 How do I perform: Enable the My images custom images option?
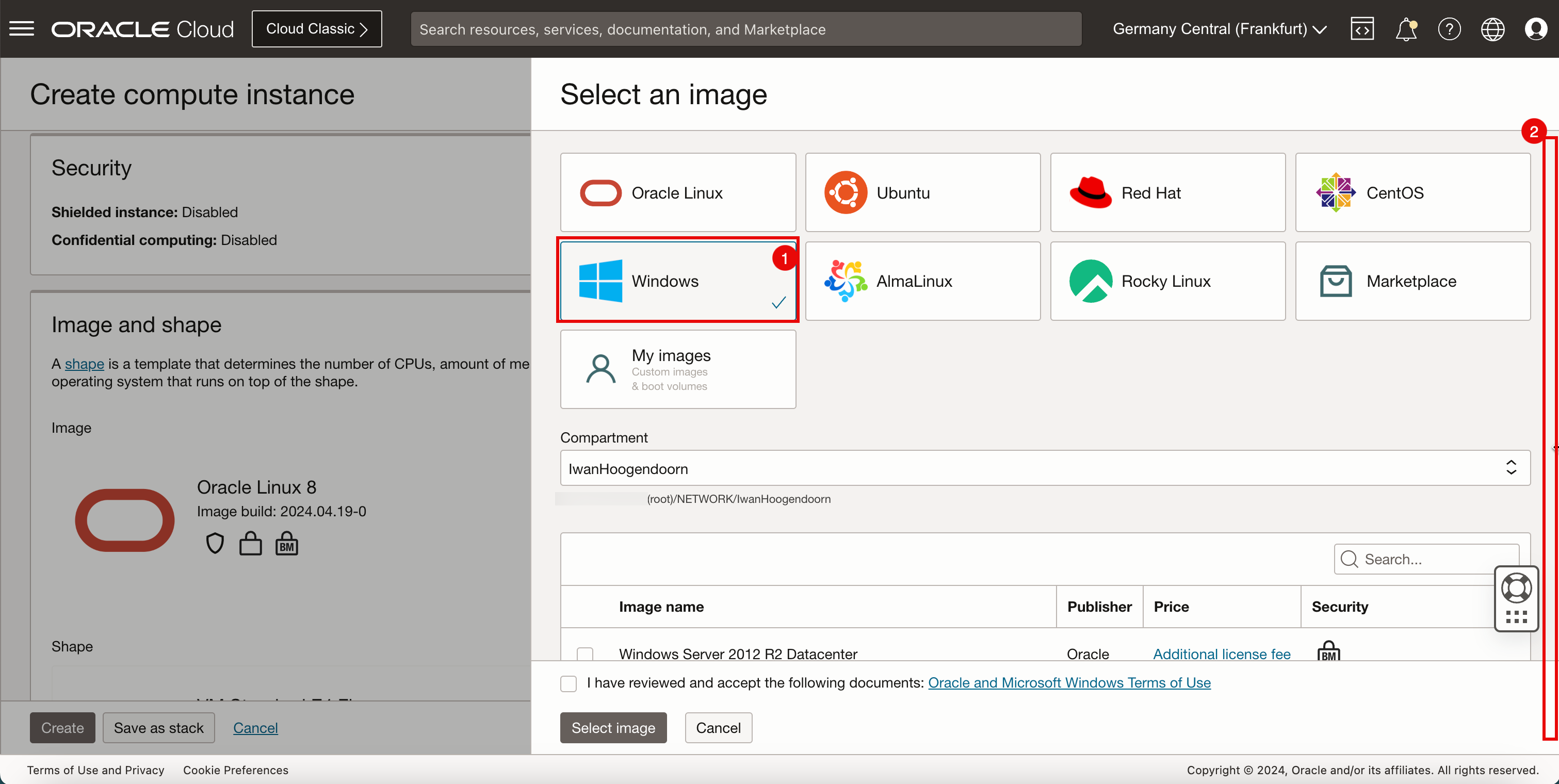coord(678,368)
